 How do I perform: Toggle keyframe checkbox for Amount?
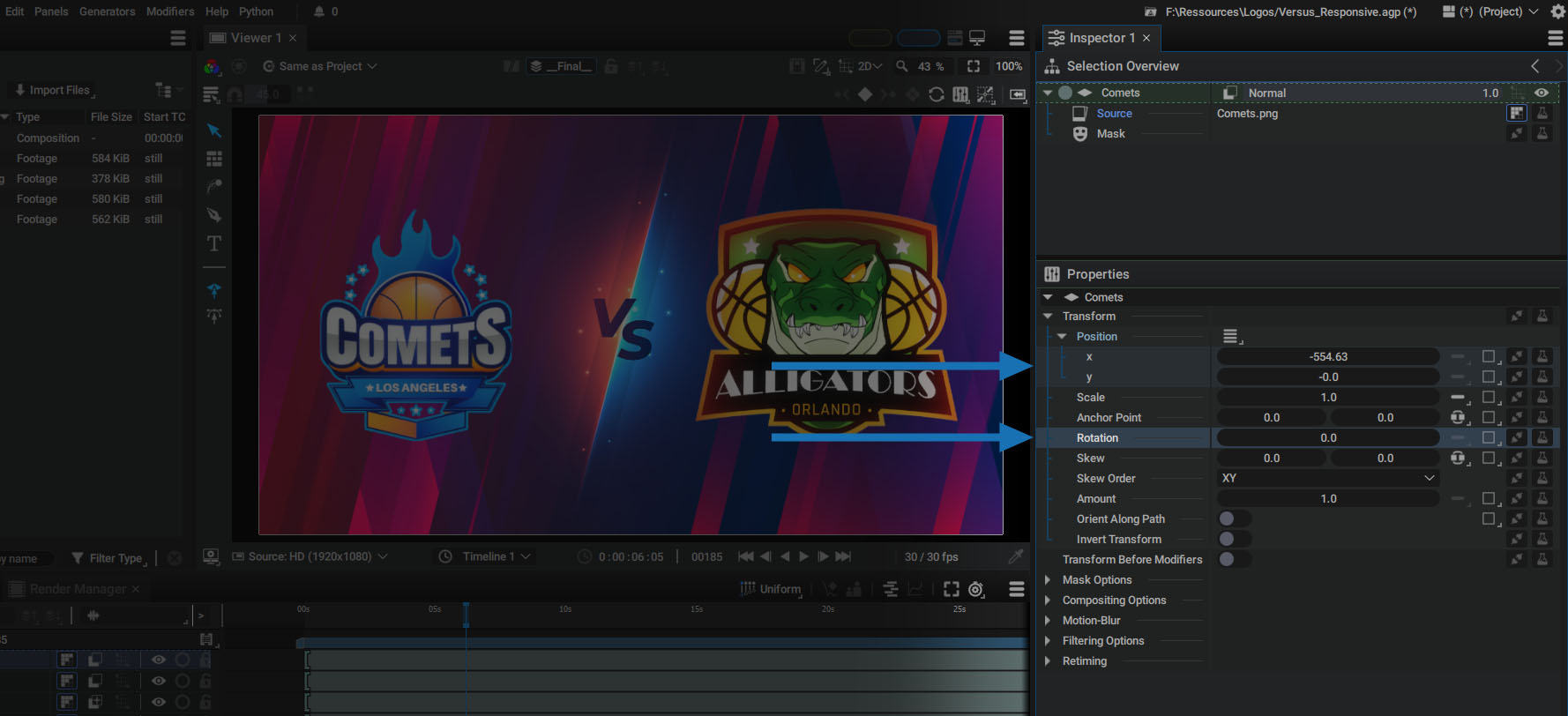1489,498
